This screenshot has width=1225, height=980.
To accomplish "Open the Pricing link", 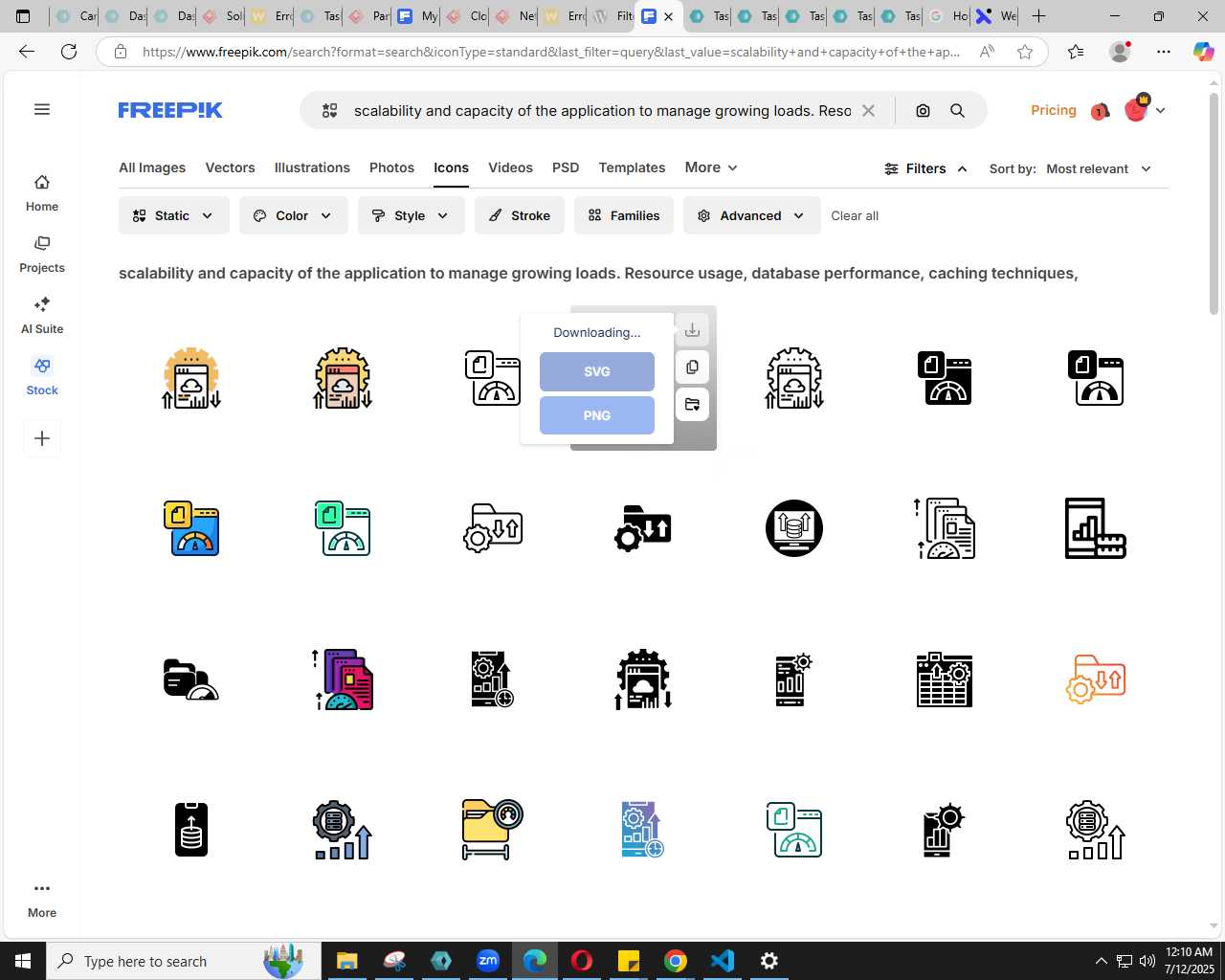I will coord(1054,110).
